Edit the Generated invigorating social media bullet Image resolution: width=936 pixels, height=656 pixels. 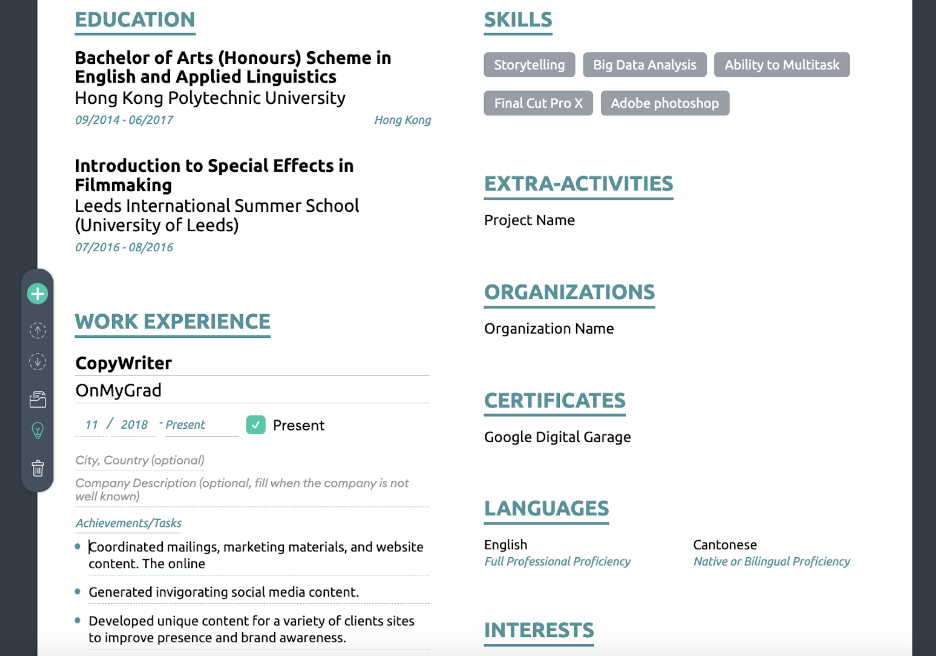[258, 592]
